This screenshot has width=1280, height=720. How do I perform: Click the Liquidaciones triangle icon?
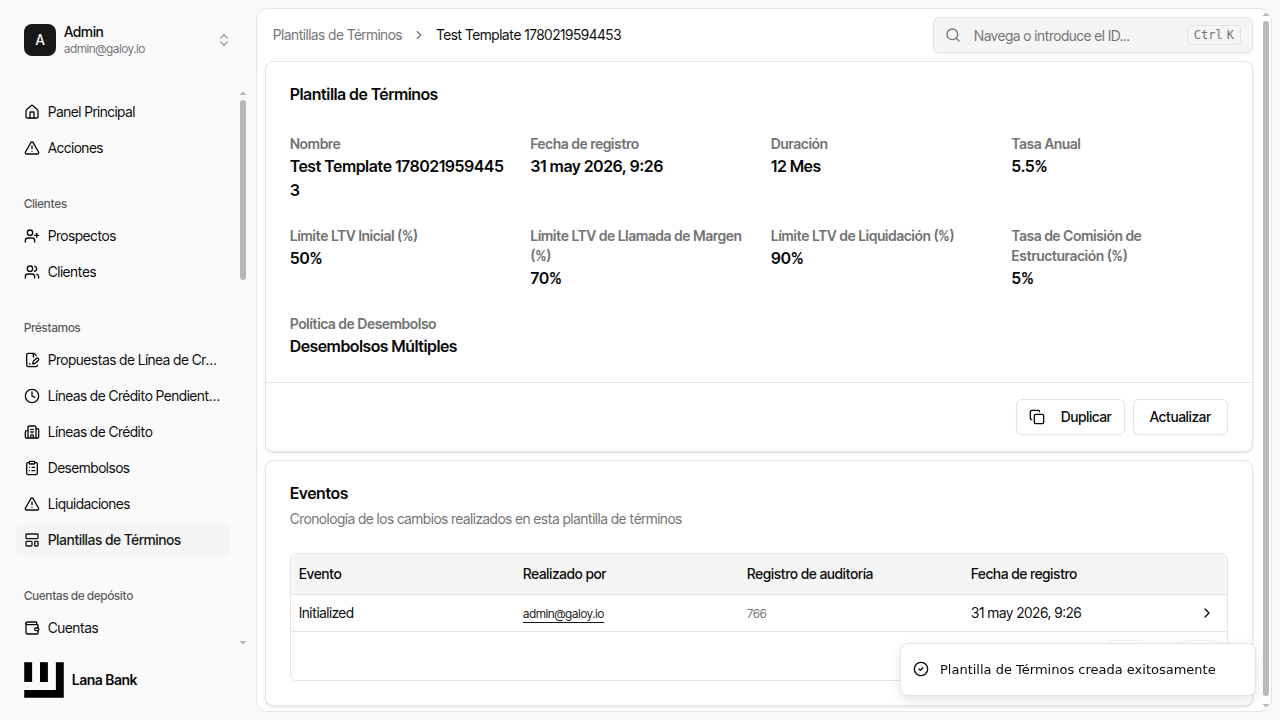coord(32,504)
